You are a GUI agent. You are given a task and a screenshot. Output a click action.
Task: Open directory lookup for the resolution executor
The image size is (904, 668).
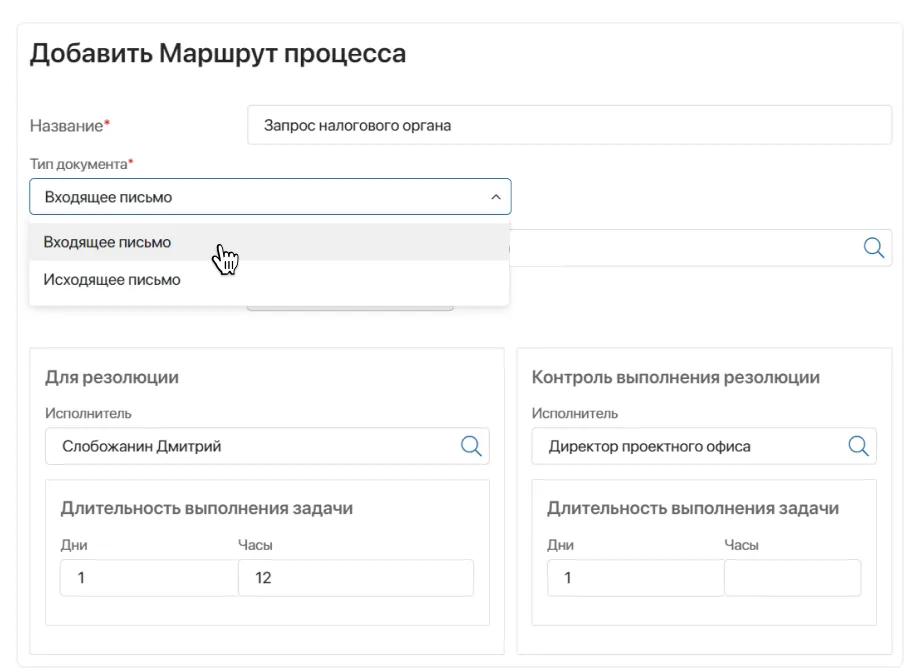[x=471, y=446]
